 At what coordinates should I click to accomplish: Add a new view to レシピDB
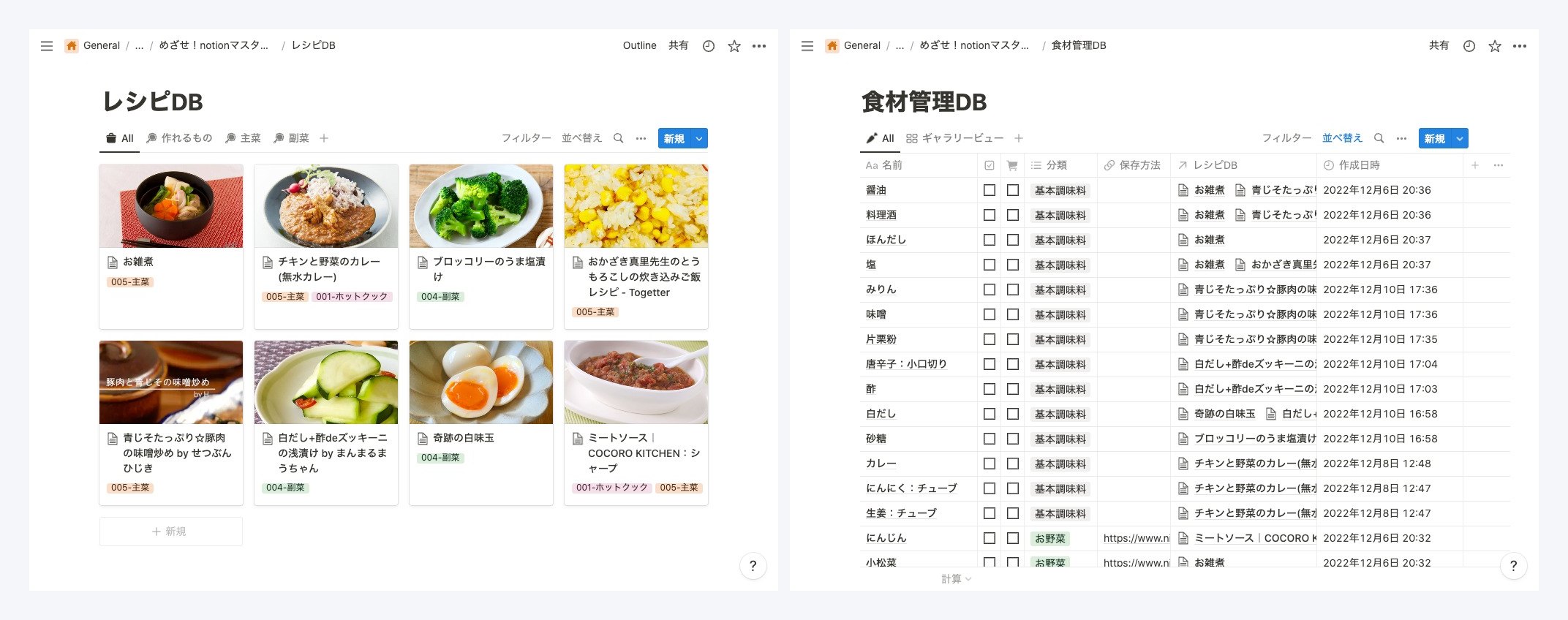pos(324,138)
